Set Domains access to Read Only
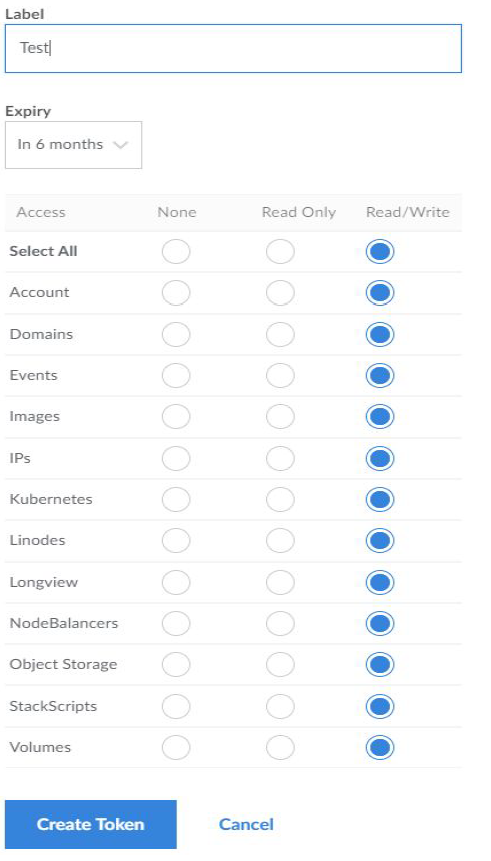Viewport: 491px width, 861px height. tap(280, 334)
